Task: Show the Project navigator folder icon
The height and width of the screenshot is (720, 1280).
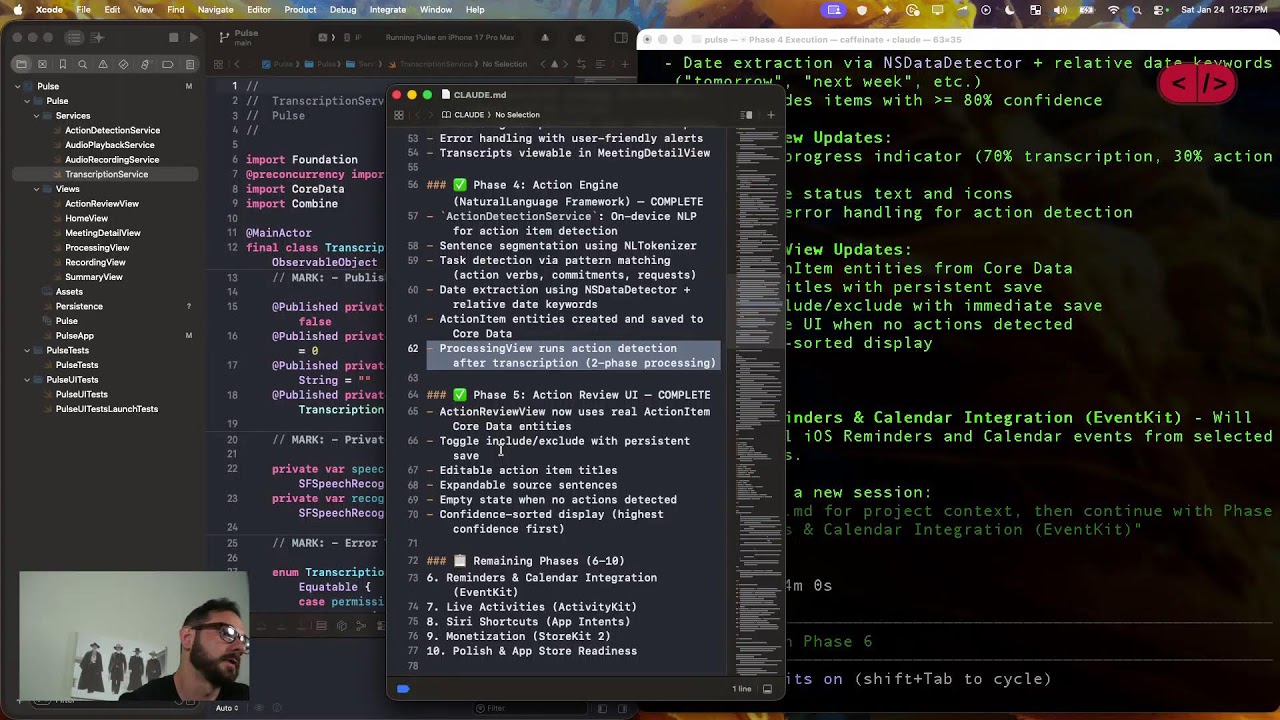Action: click(21, 64)
